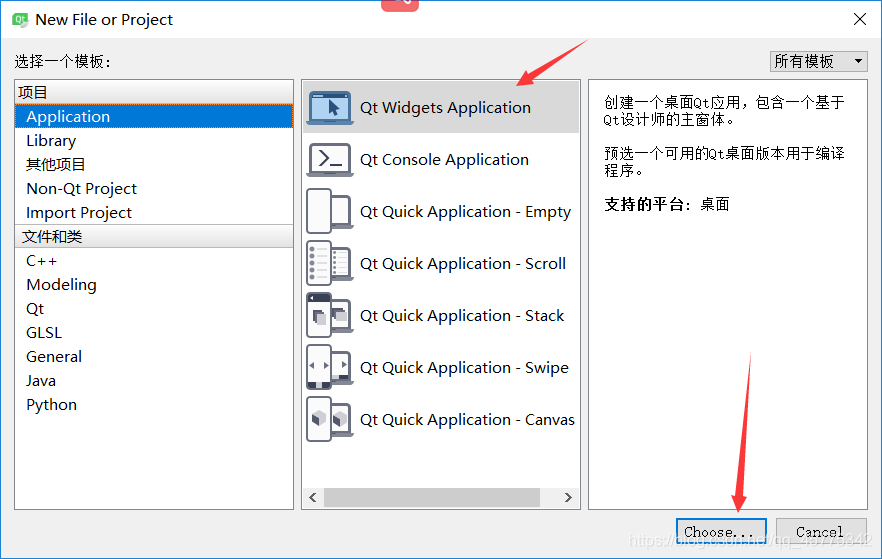
Task: Click the template list right scroll arrow
Action: [568, 497]
